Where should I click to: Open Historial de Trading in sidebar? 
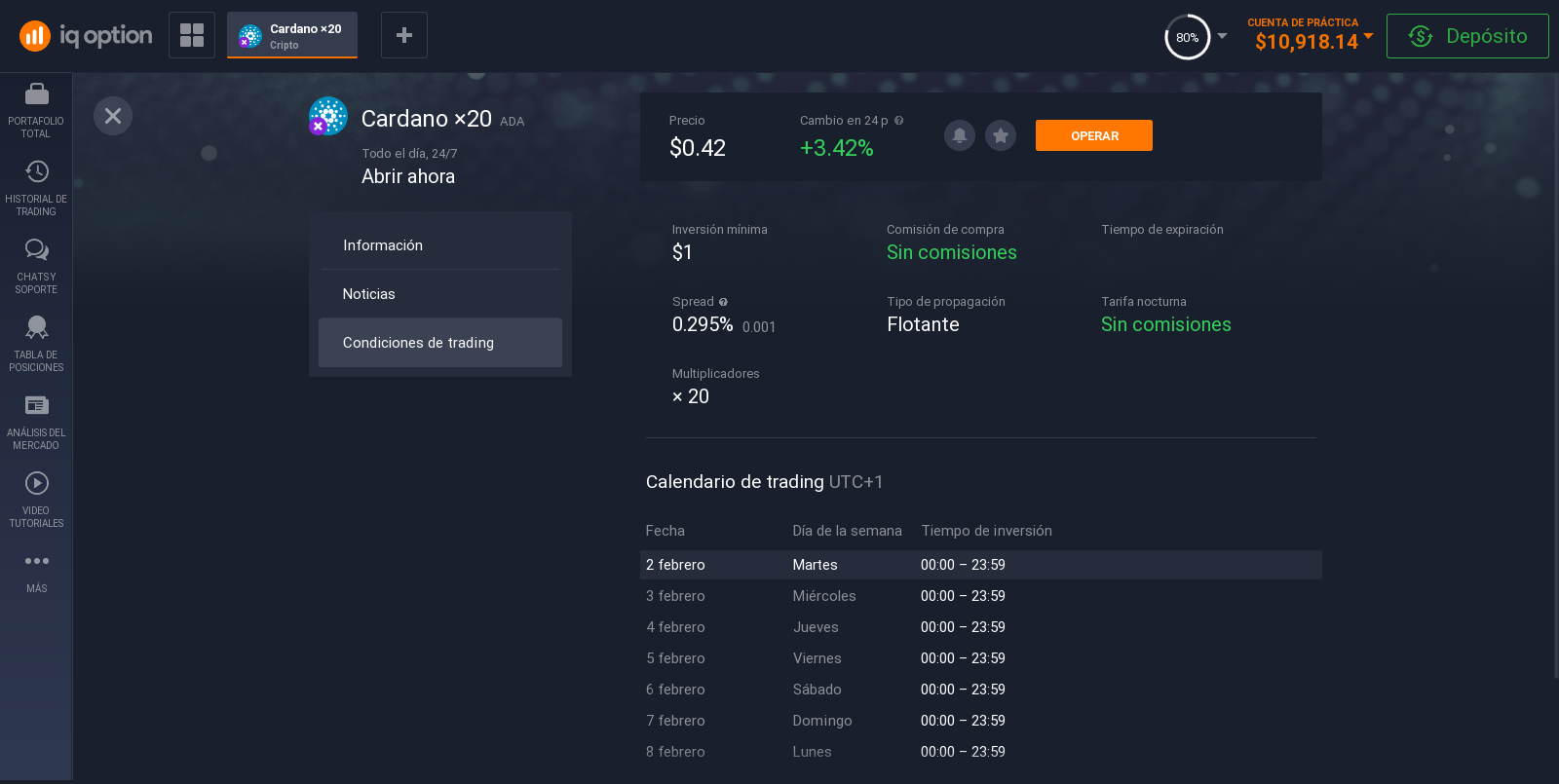pos(36,189)
